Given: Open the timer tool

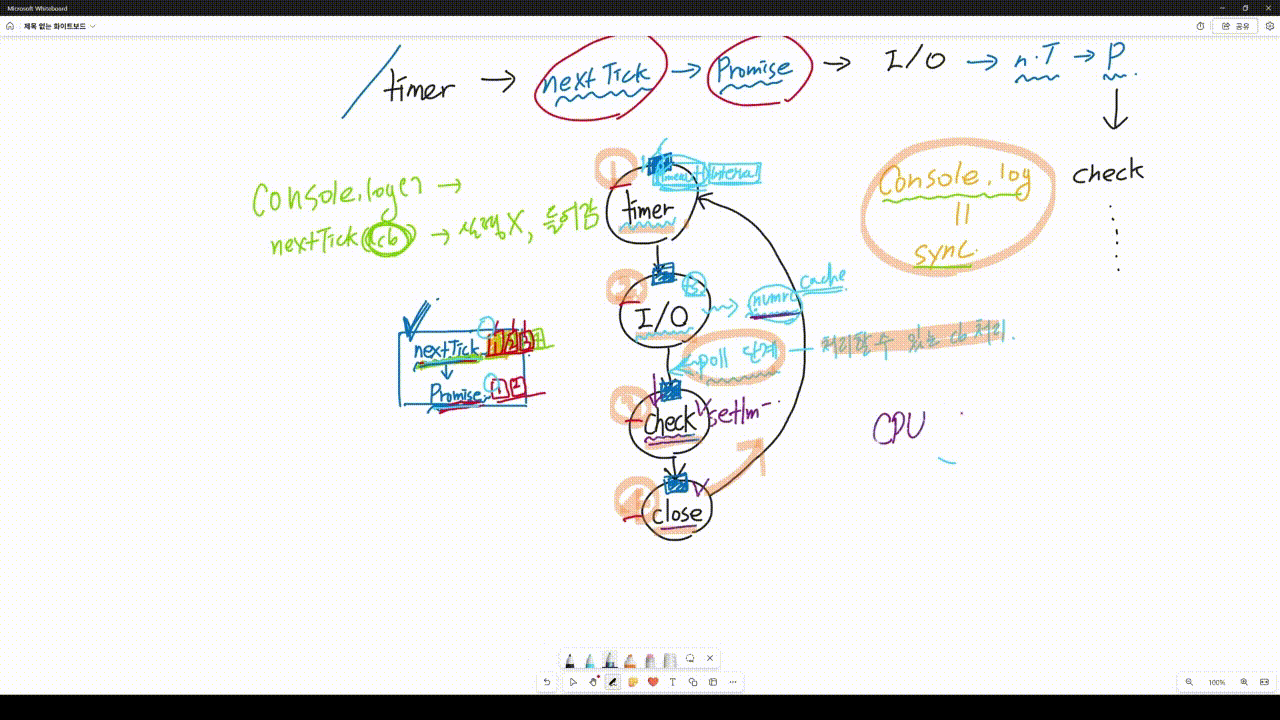Looking at the screenshot, I should (x=1200, y=26).
